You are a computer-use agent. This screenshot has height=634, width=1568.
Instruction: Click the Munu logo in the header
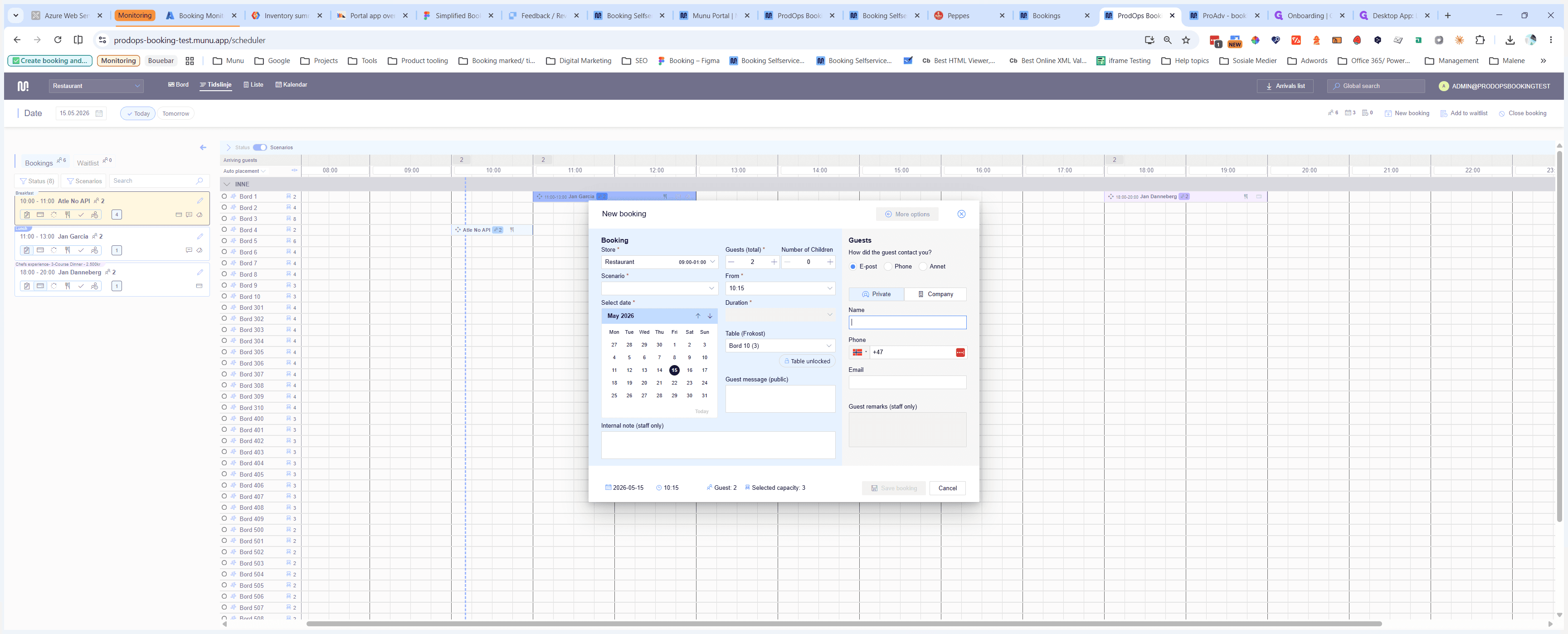coord(23,86)
